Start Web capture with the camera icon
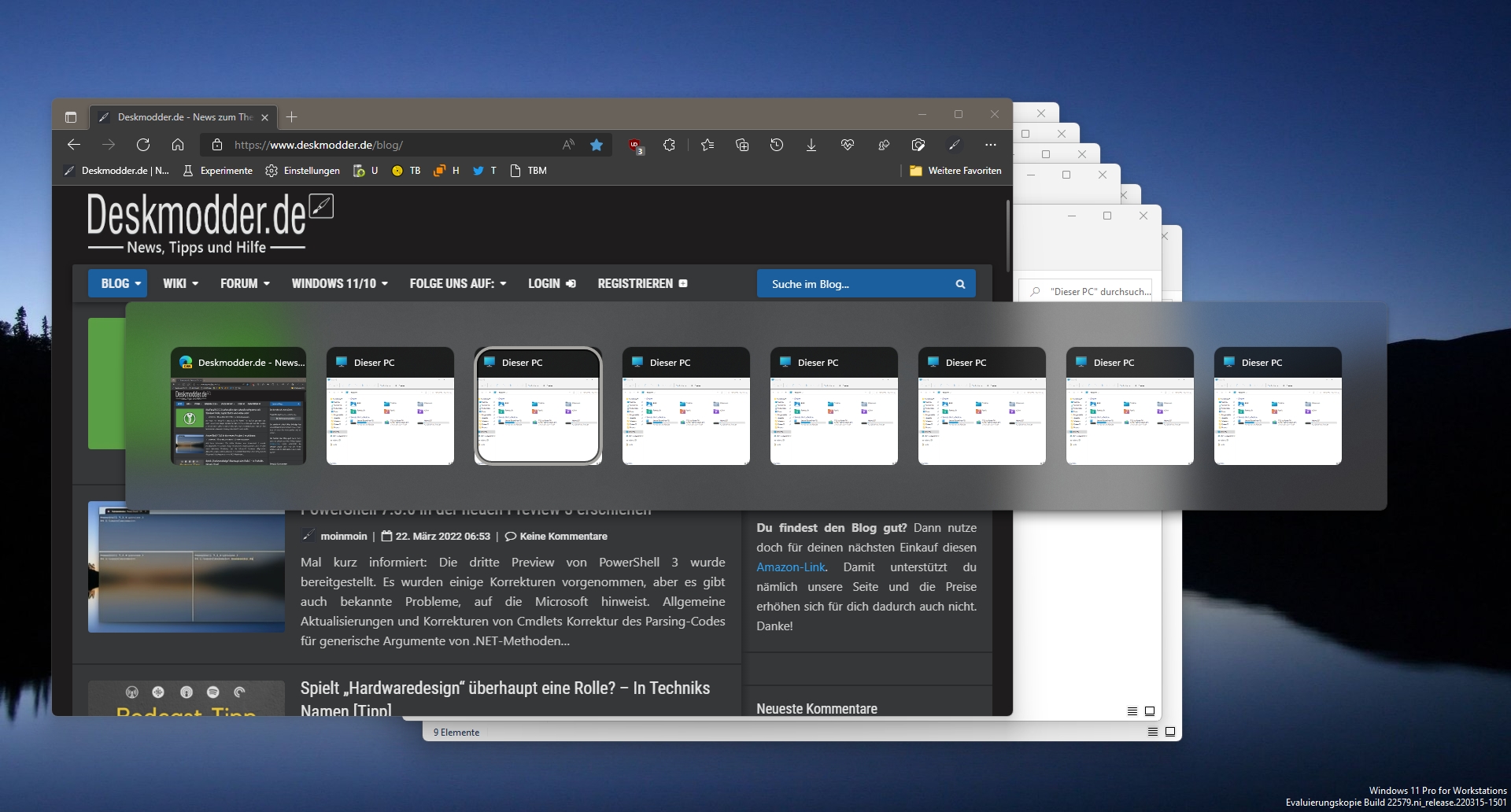This screenshot has width=1511, height=812. click(918, 145)
